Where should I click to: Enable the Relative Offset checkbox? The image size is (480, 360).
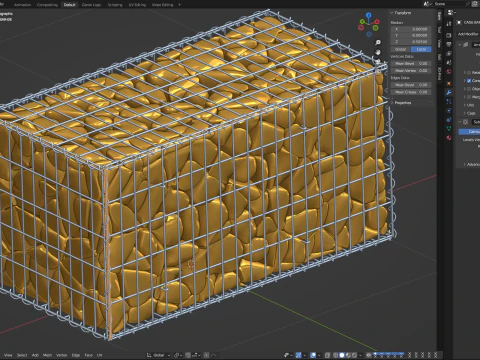(x=469, y=72)
